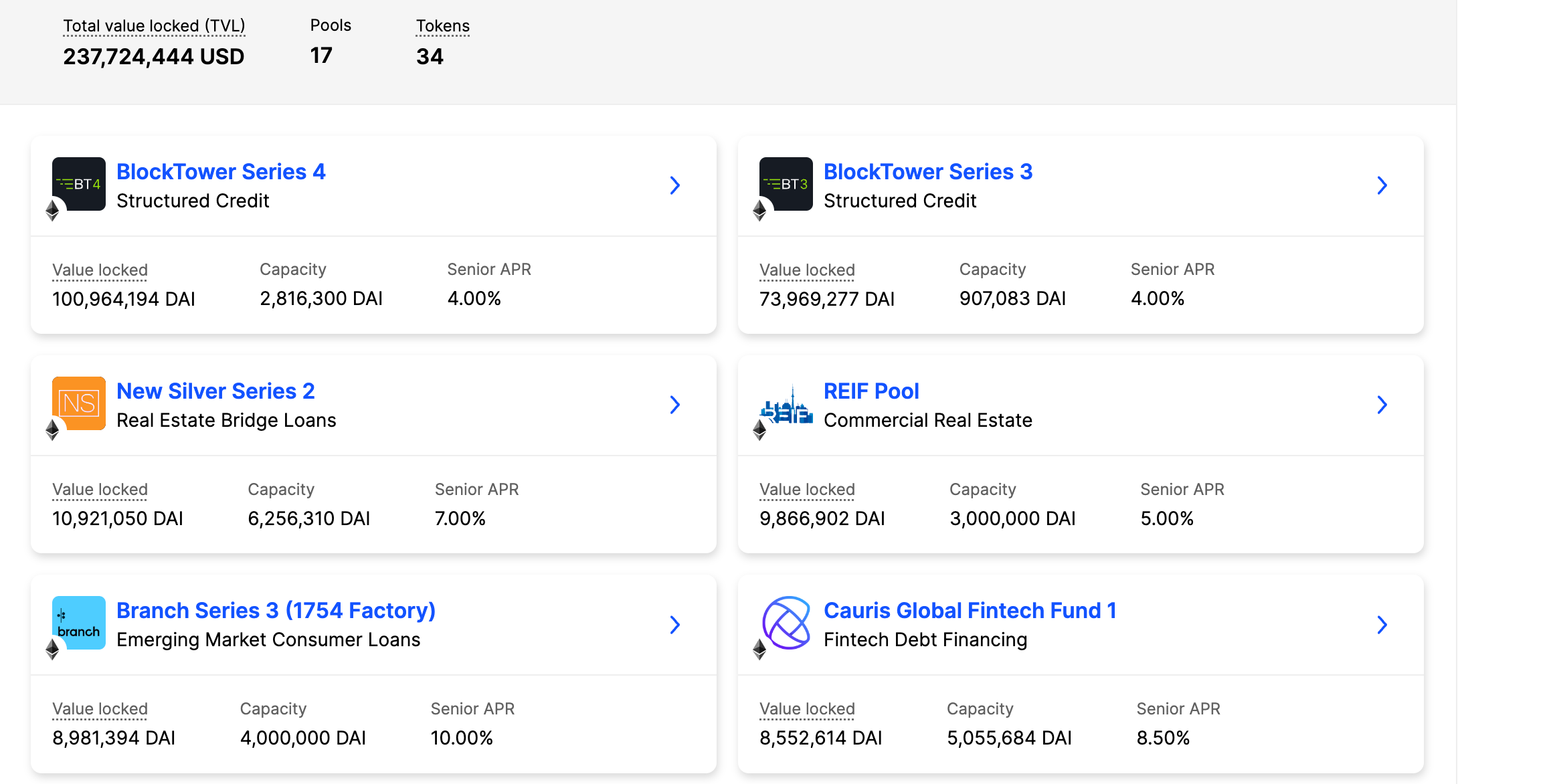Screen dimensions: 1551x784
Task: Click the 100,964,194 DAI value
Action: tap(124, 299)
